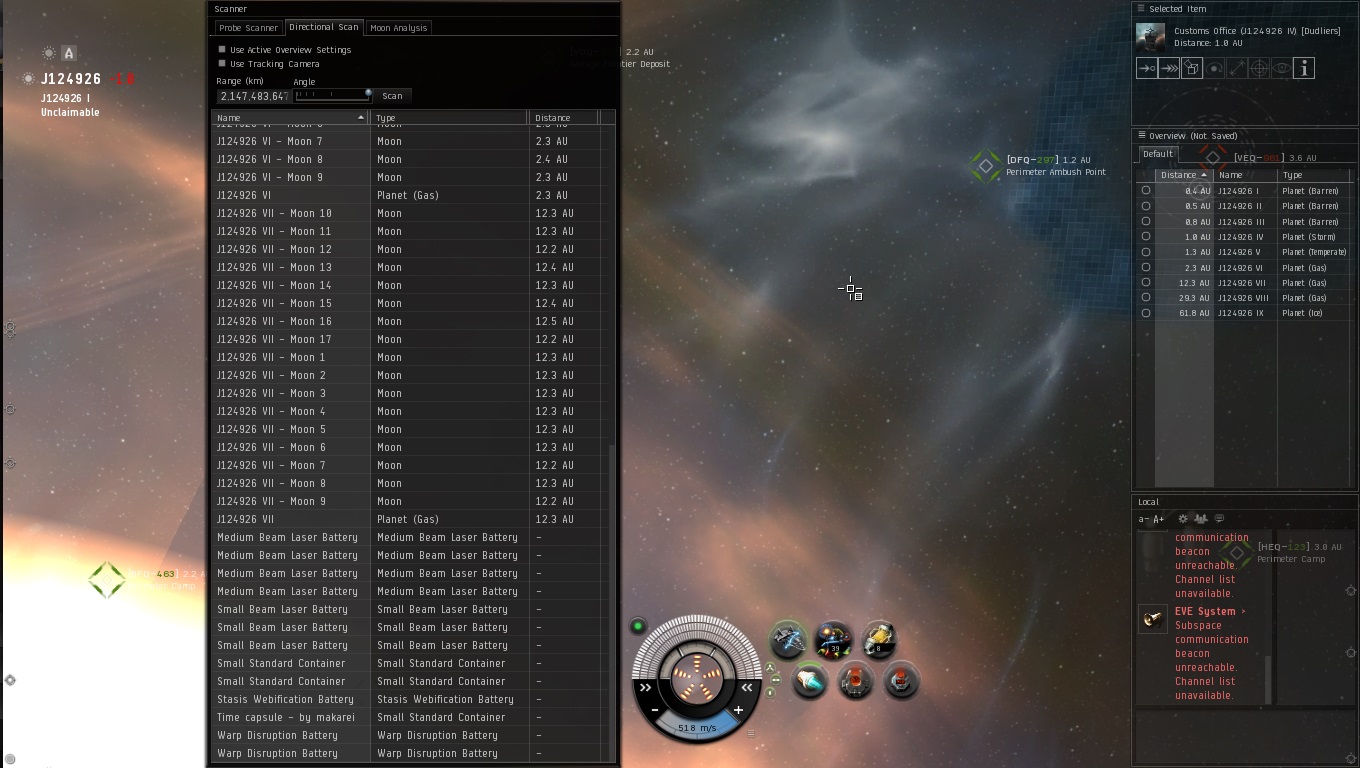
Task: Increase ship speed with the plus button
Action: [x=738, y=710]
